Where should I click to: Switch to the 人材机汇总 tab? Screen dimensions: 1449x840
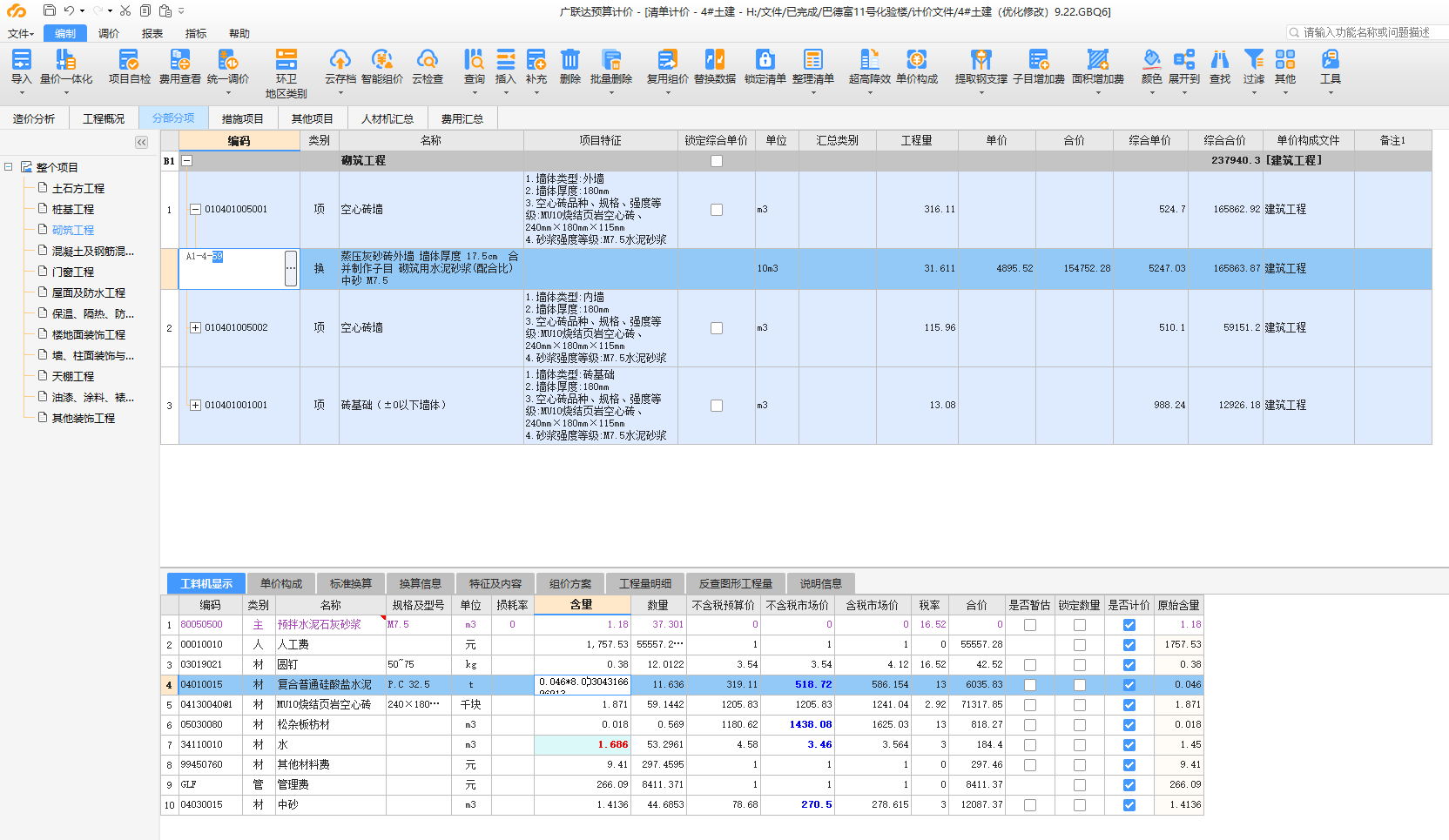[388, 118]
